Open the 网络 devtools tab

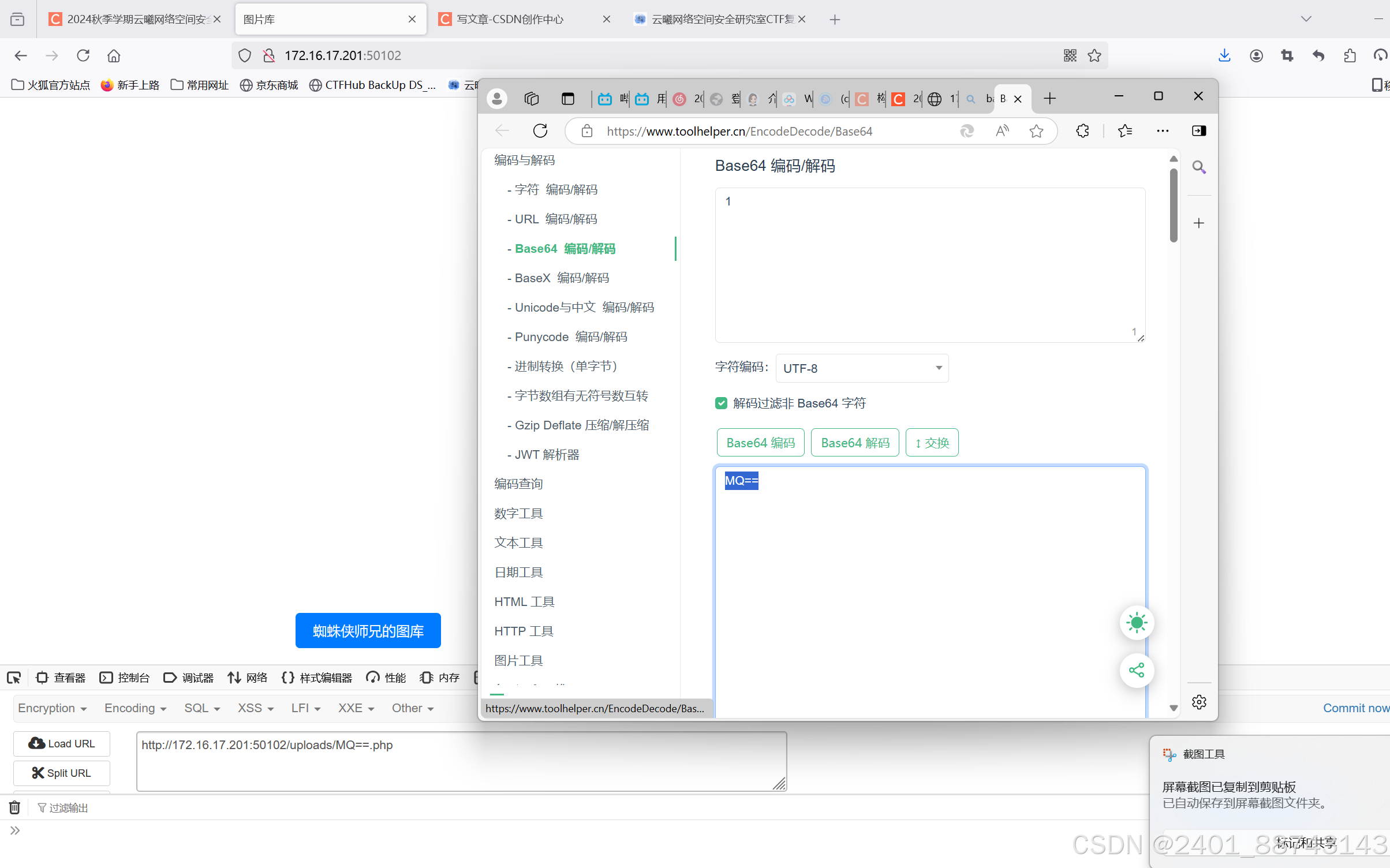tap(248, 678)
